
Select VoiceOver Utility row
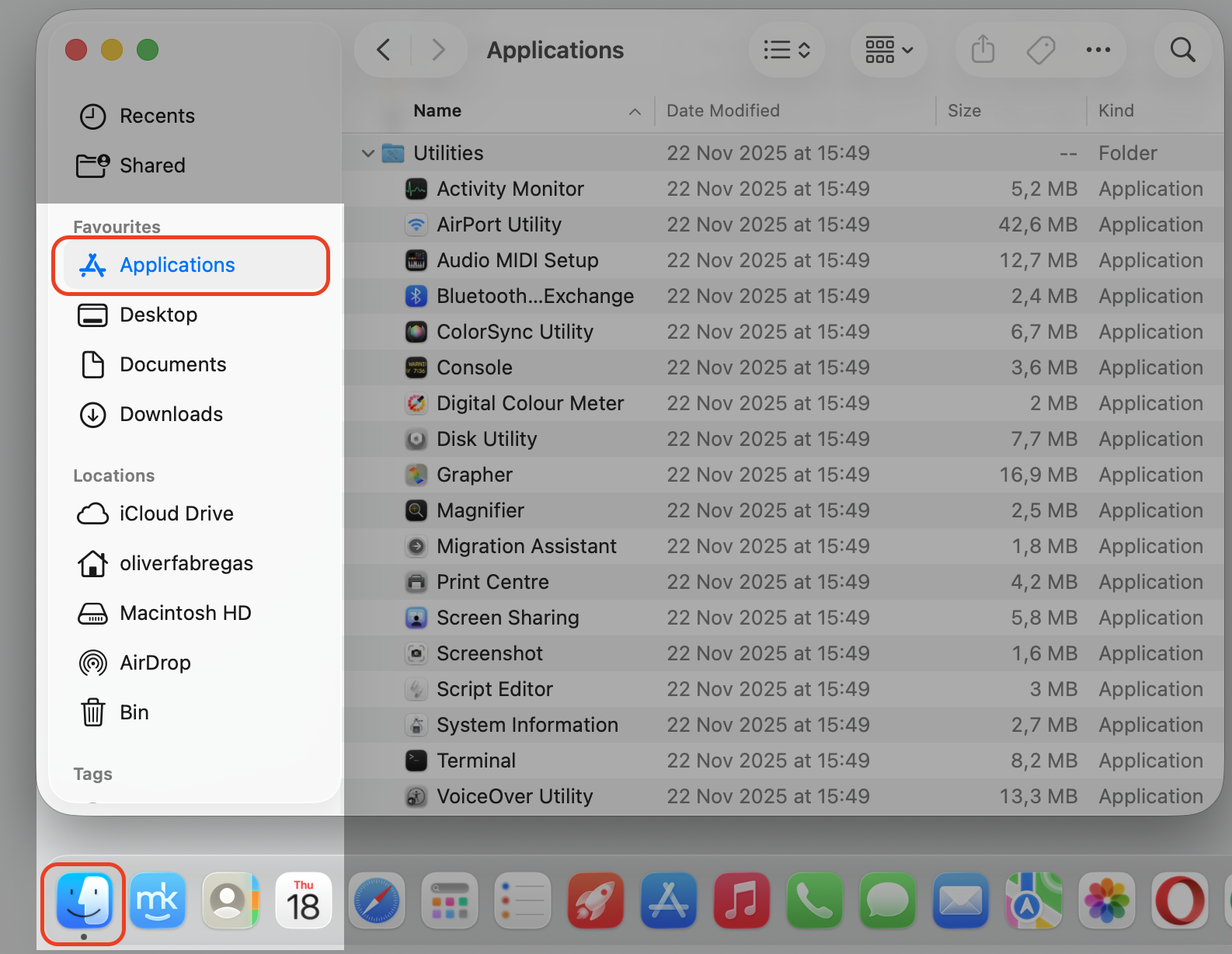[x=783, y=796]
